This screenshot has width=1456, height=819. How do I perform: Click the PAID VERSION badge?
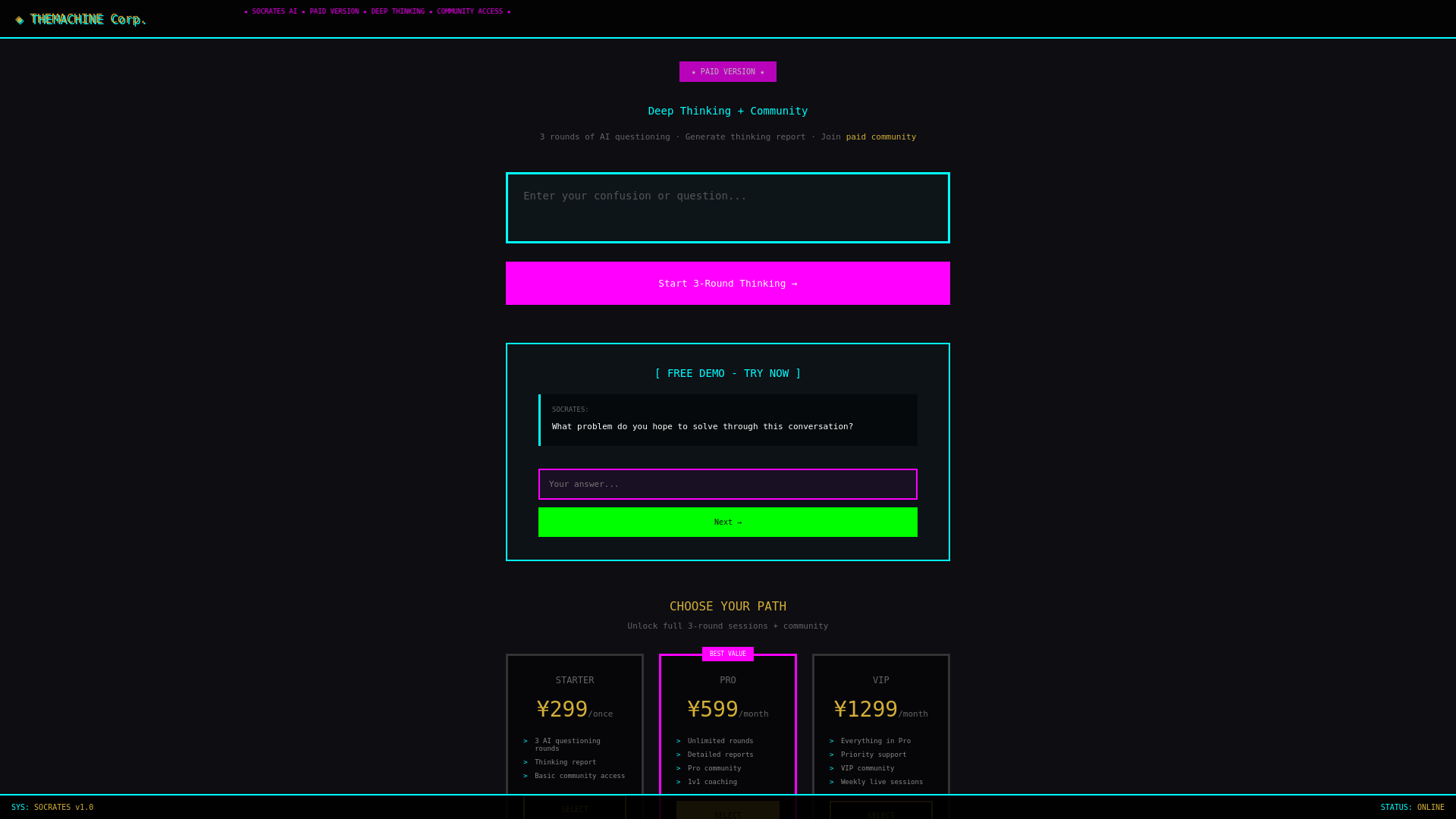[728, 72]
